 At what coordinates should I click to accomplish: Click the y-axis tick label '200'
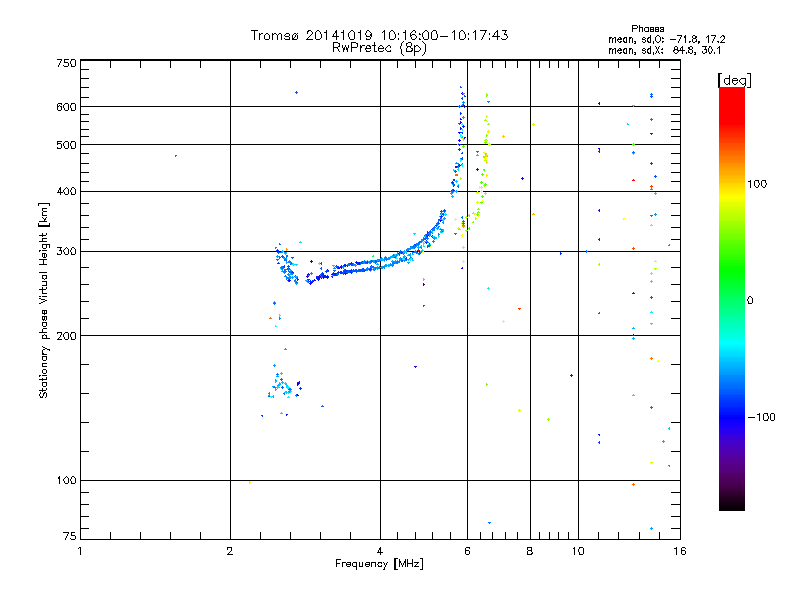67,336
